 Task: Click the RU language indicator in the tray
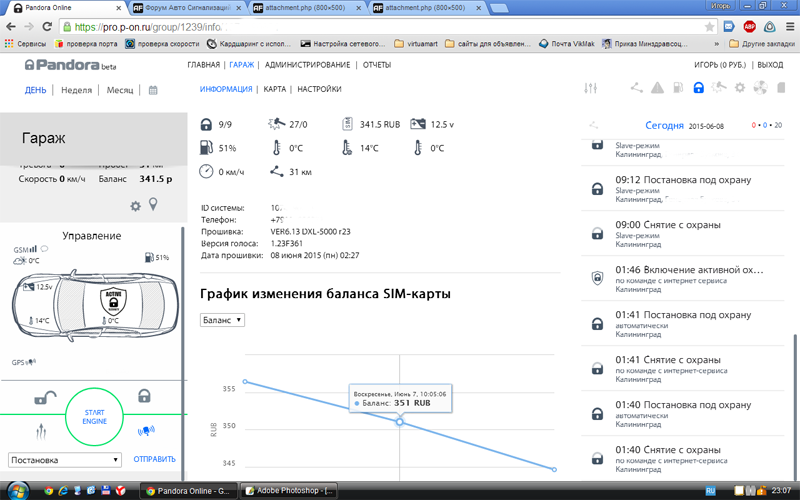click(710, 491)
